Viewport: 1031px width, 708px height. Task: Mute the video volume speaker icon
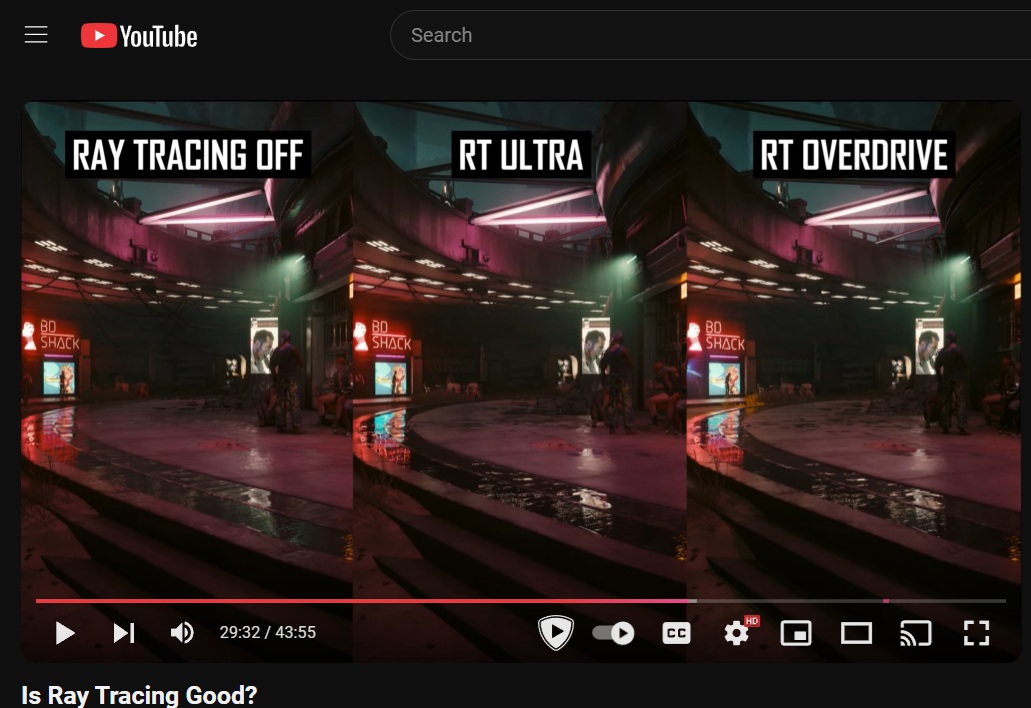click(x=182, y=632)
